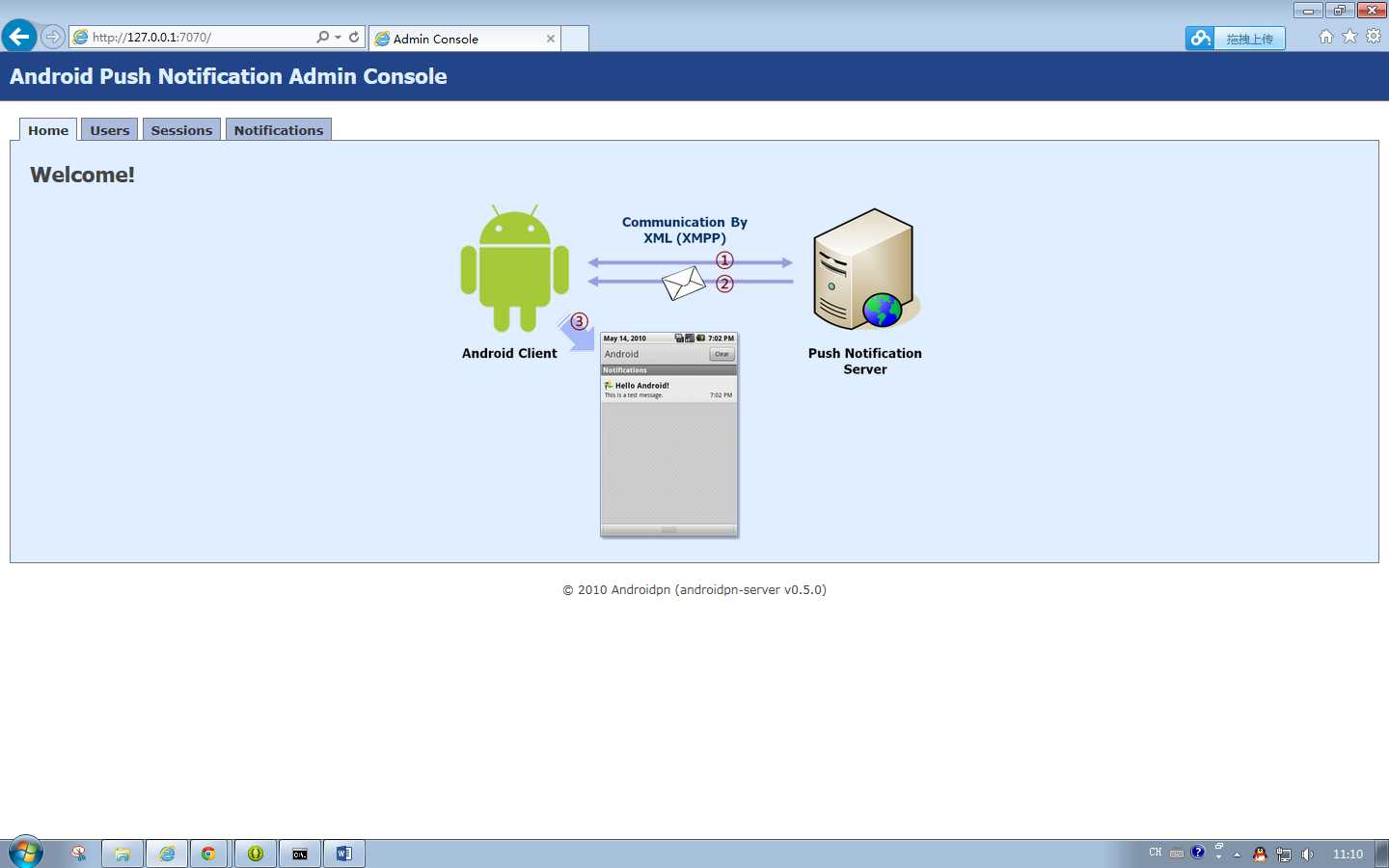
Task: Open Windows Explorer from the taskbar
Action: point(123,854)
